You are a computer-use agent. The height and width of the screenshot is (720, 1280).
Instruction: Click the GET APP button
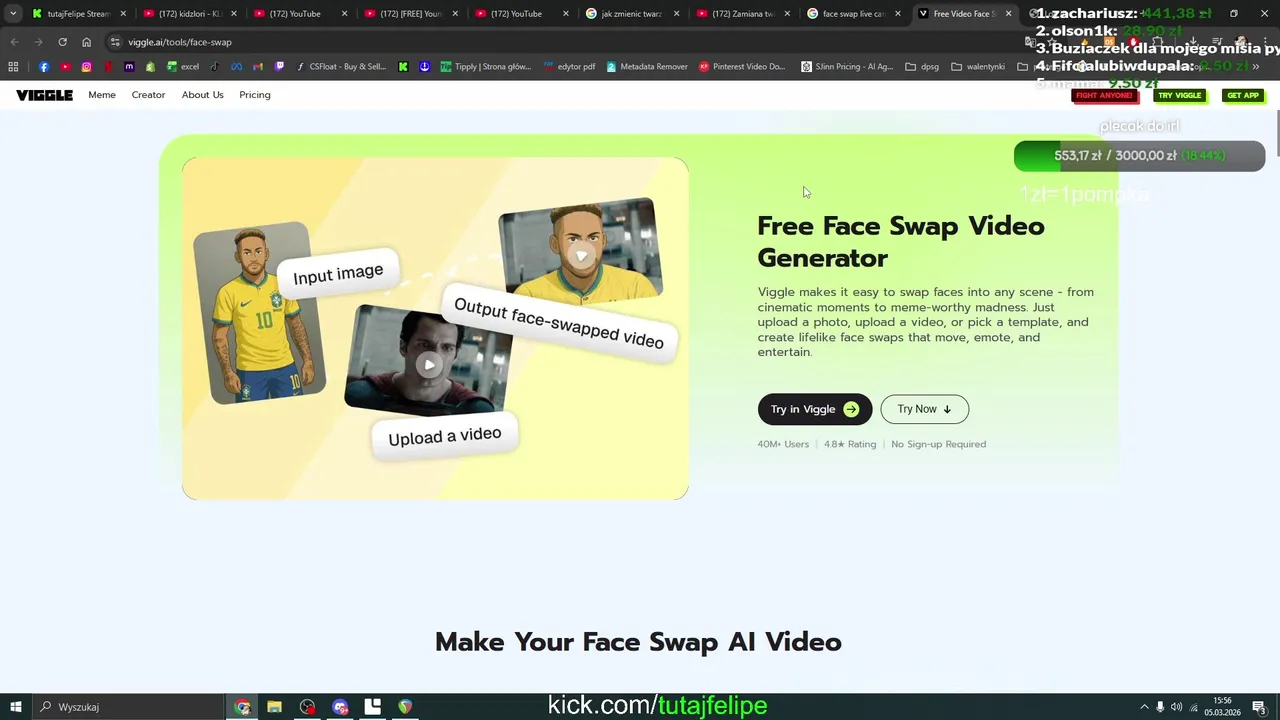(x=1243, y=95)
